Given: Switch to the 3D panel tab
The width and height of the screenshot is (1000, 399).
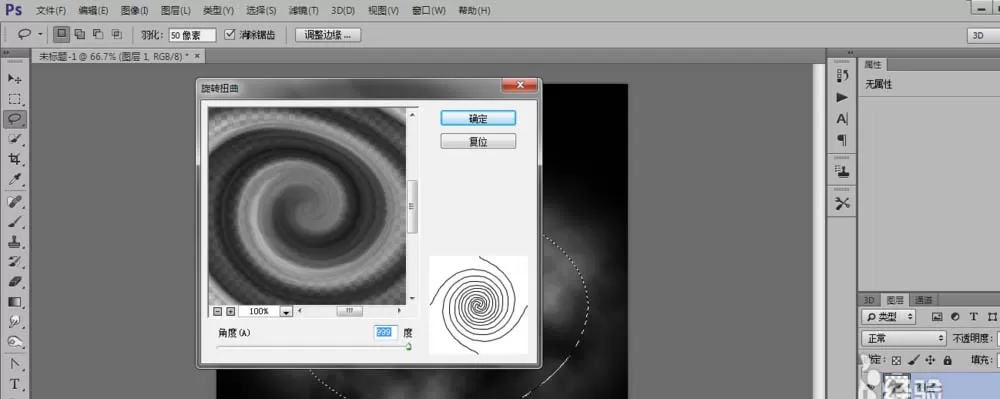Looking at the screenshot, I should click(x=869, y=300).
